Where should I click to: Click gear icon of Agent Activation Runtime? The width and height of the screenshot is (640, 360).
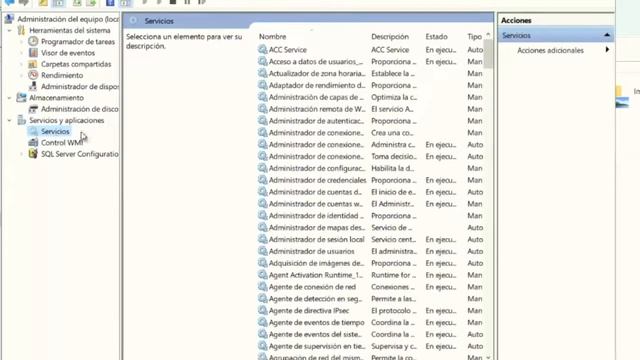262,275
